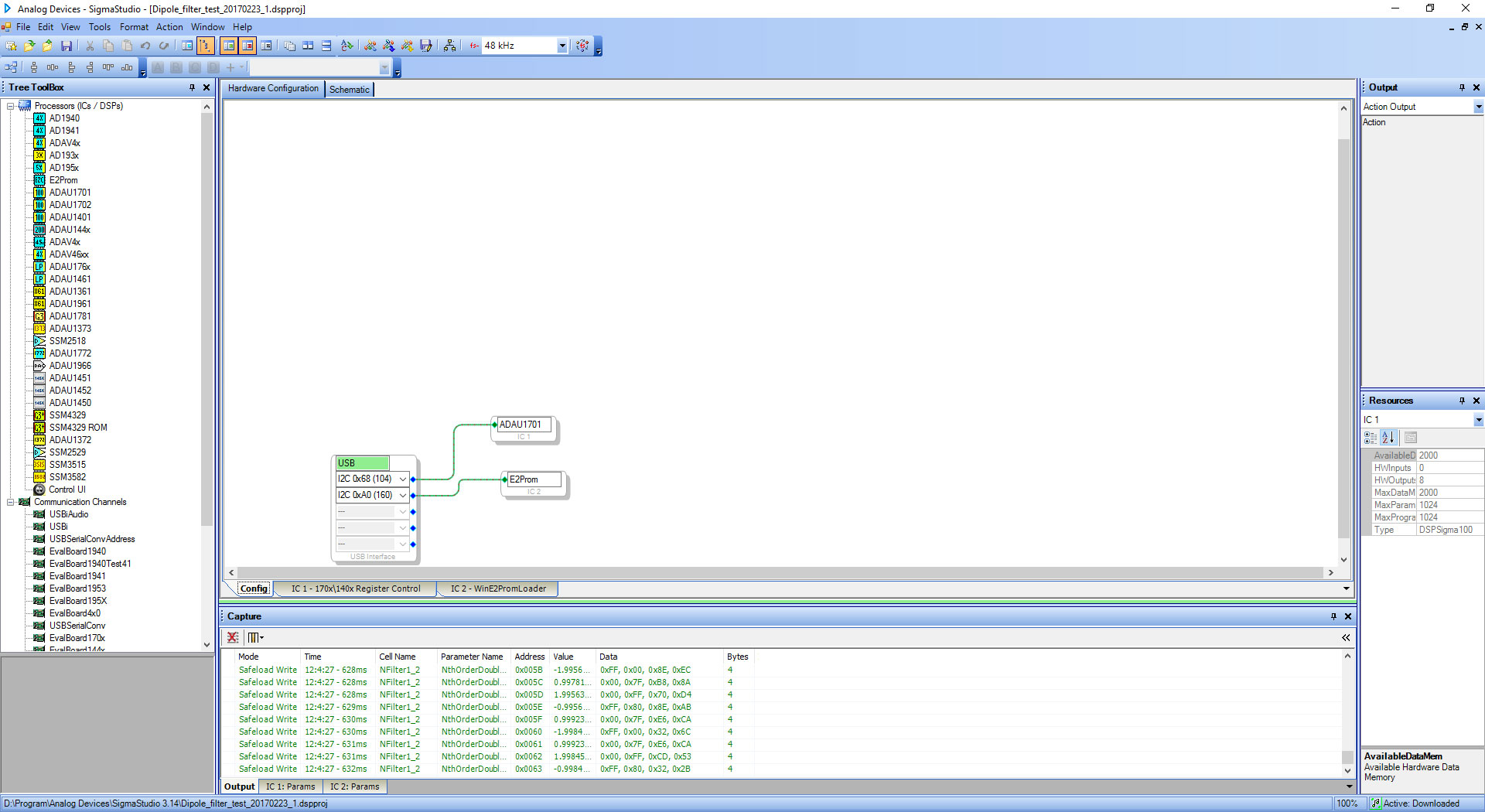Click the Link Compile Download toolbar icon
Viewport: 1485px width, 812px height.
pyautogui.click(x=389, y=46)
